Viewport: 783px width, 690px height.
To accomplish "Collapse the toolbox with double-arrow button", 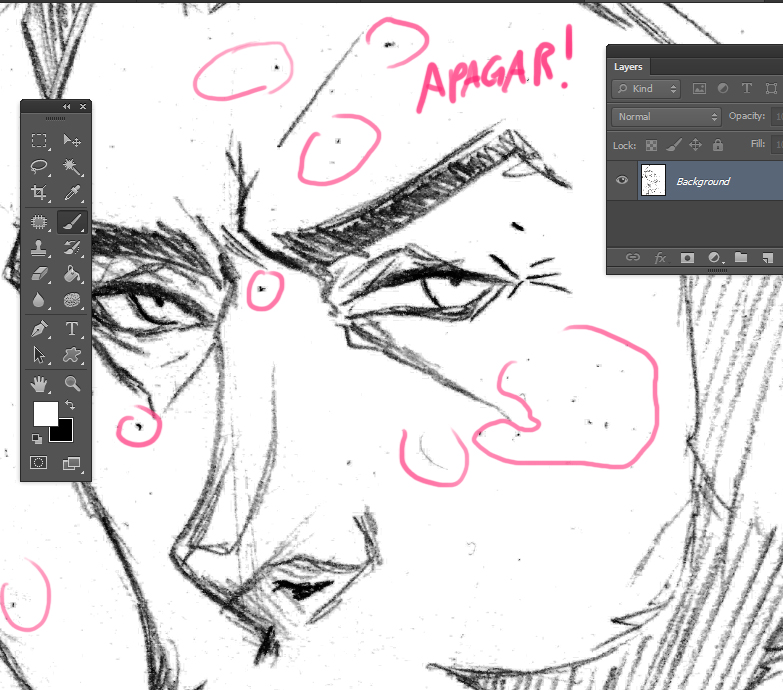I will 67,106.
